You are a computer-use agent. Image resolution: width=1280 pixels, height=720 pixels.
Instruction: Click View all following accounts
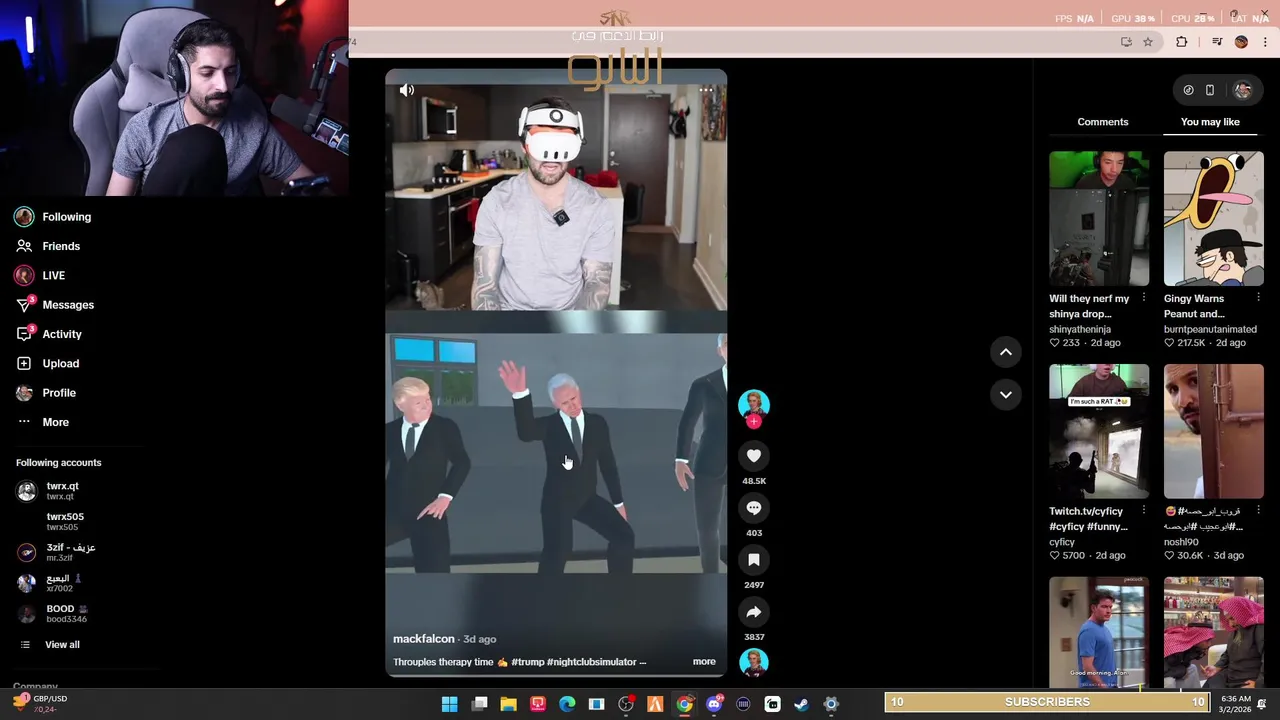(x=50, y=645)
